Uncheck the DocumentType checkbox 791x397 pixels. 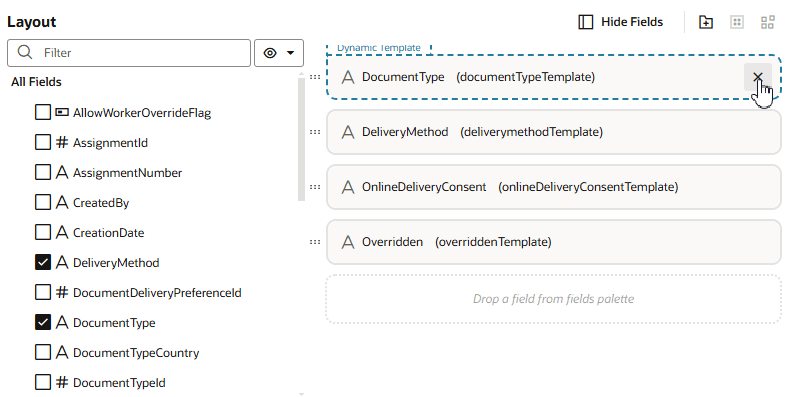coord(43,323)
